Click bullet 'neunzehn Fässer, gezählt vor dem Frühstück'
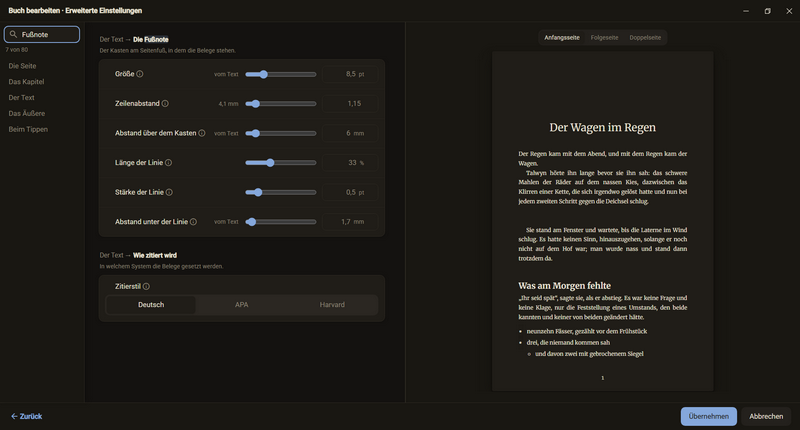 click(x=587, y=331)
